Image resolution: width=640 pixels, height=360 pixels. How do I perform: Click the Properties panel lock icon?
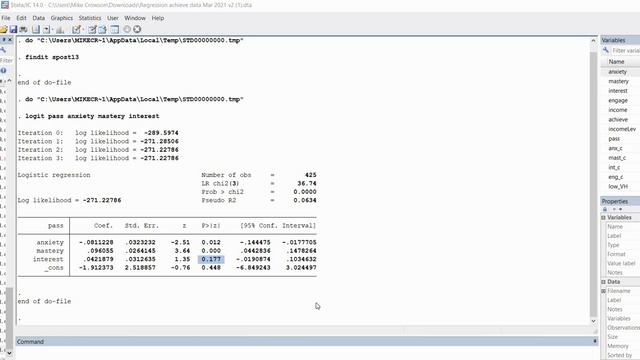click(605, 209)
